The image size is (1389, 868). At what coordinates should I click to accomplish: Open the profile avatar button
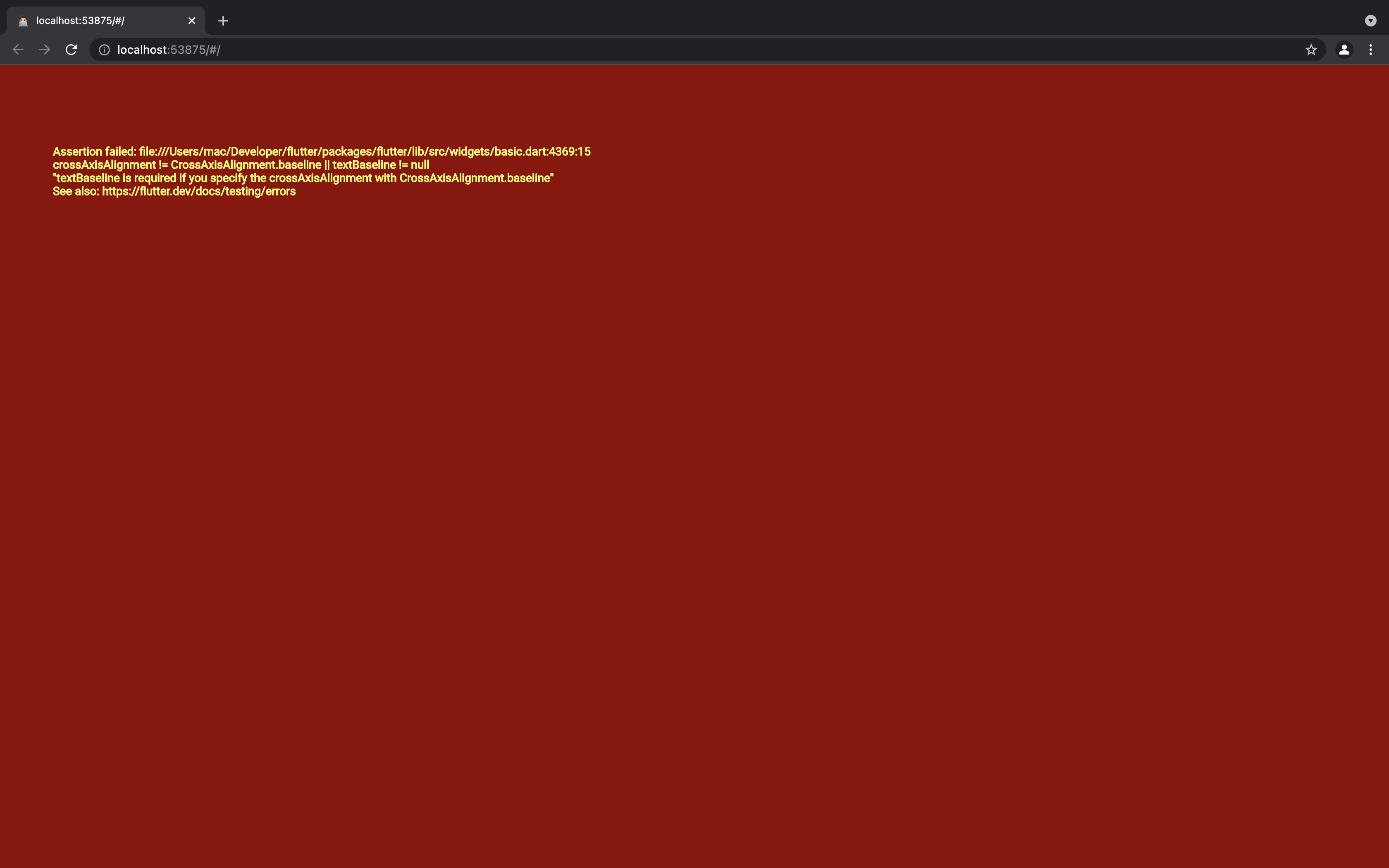(x=1344, y=50)
